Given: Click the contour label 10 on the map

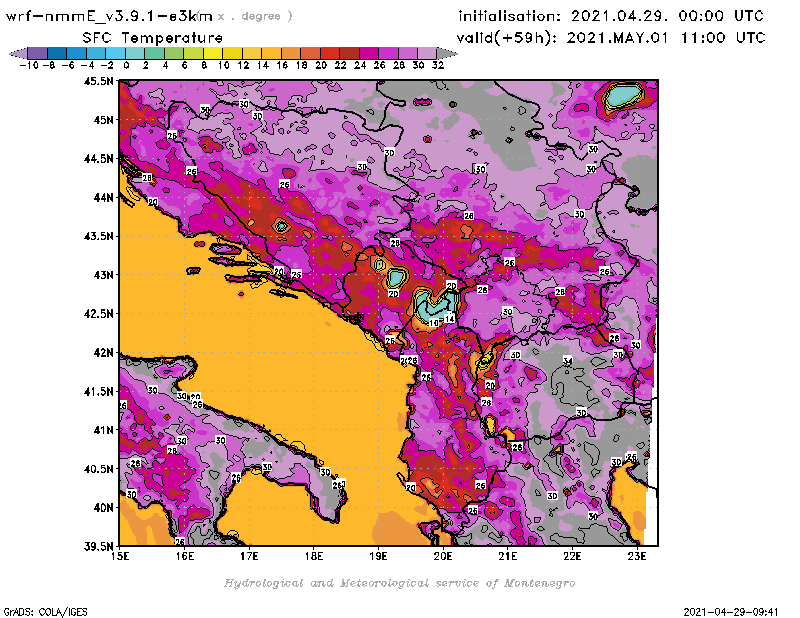Looking at the screenshot, I should coord(434,323).
